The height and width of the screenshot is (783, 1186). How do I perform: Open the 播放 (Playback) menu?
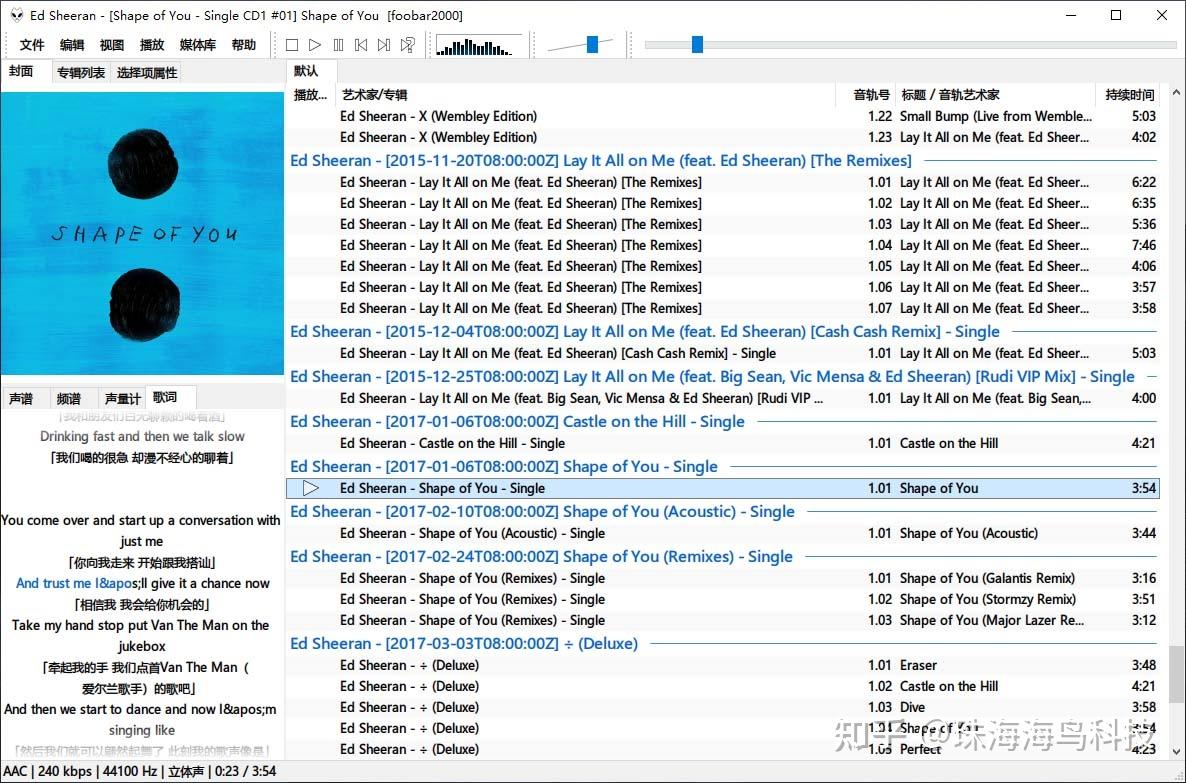click(152, 44)
